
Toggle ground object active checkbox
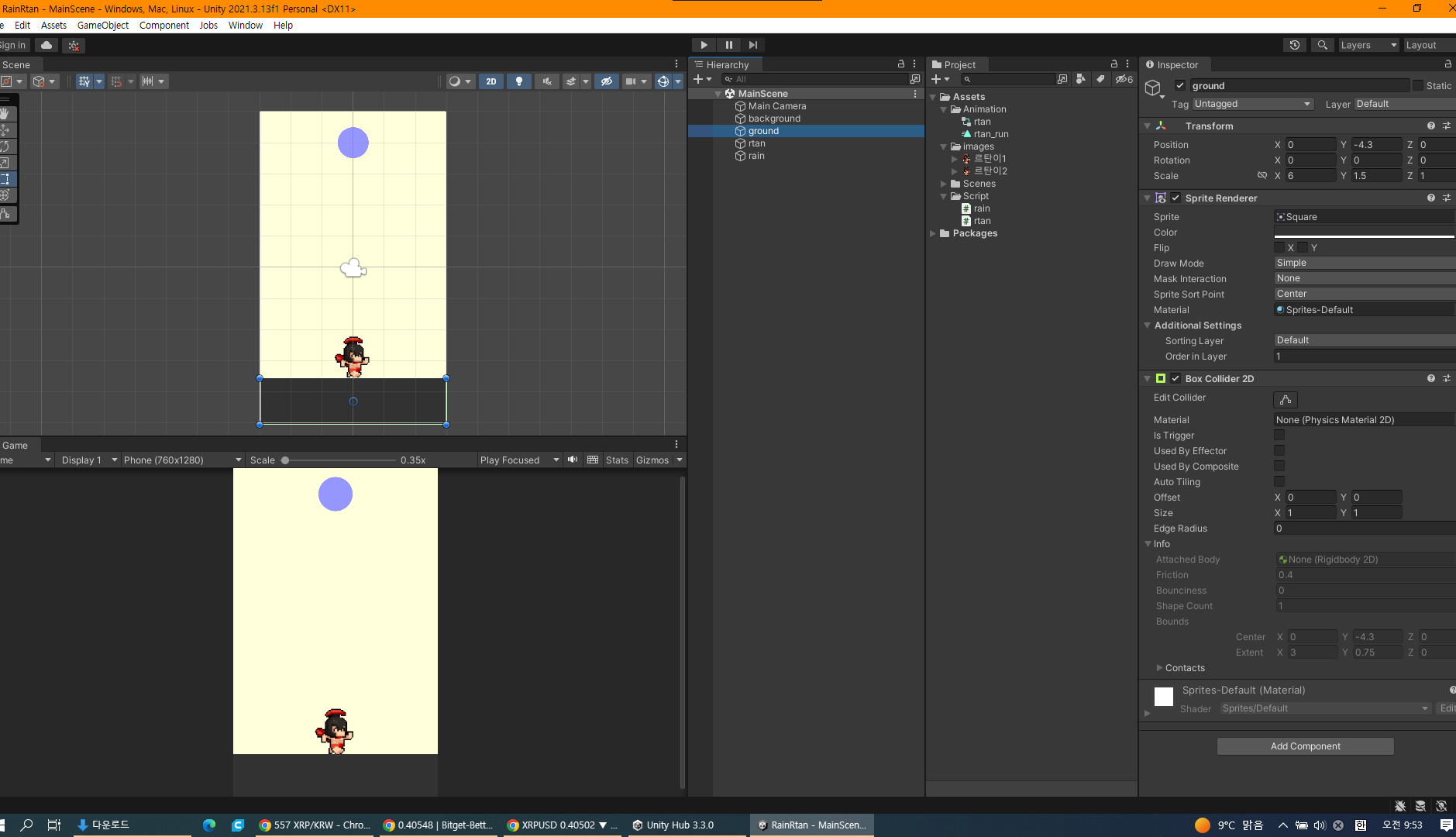tap(1180, 85)
